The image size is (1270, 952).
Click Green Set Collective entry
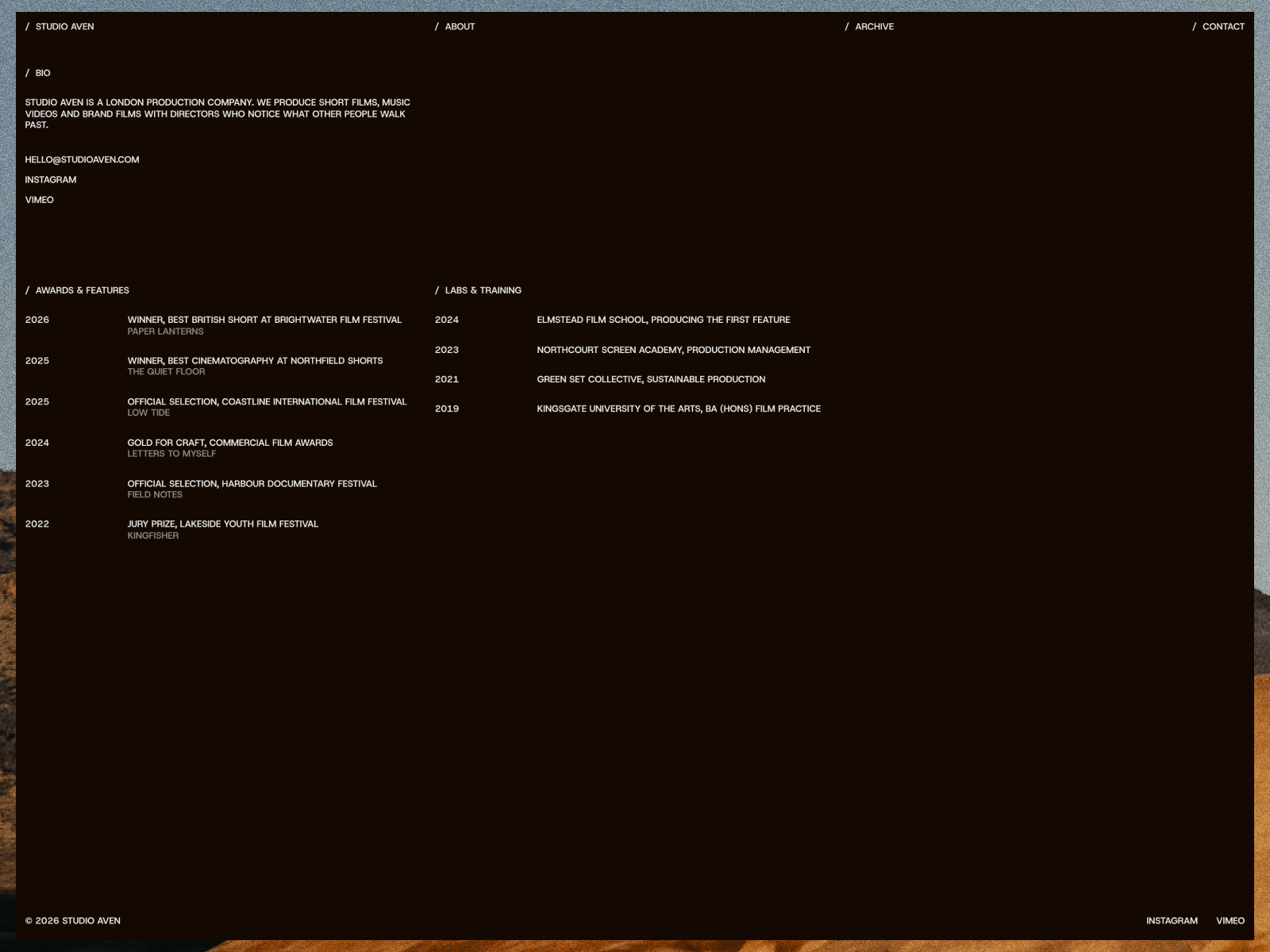[651, 379]
